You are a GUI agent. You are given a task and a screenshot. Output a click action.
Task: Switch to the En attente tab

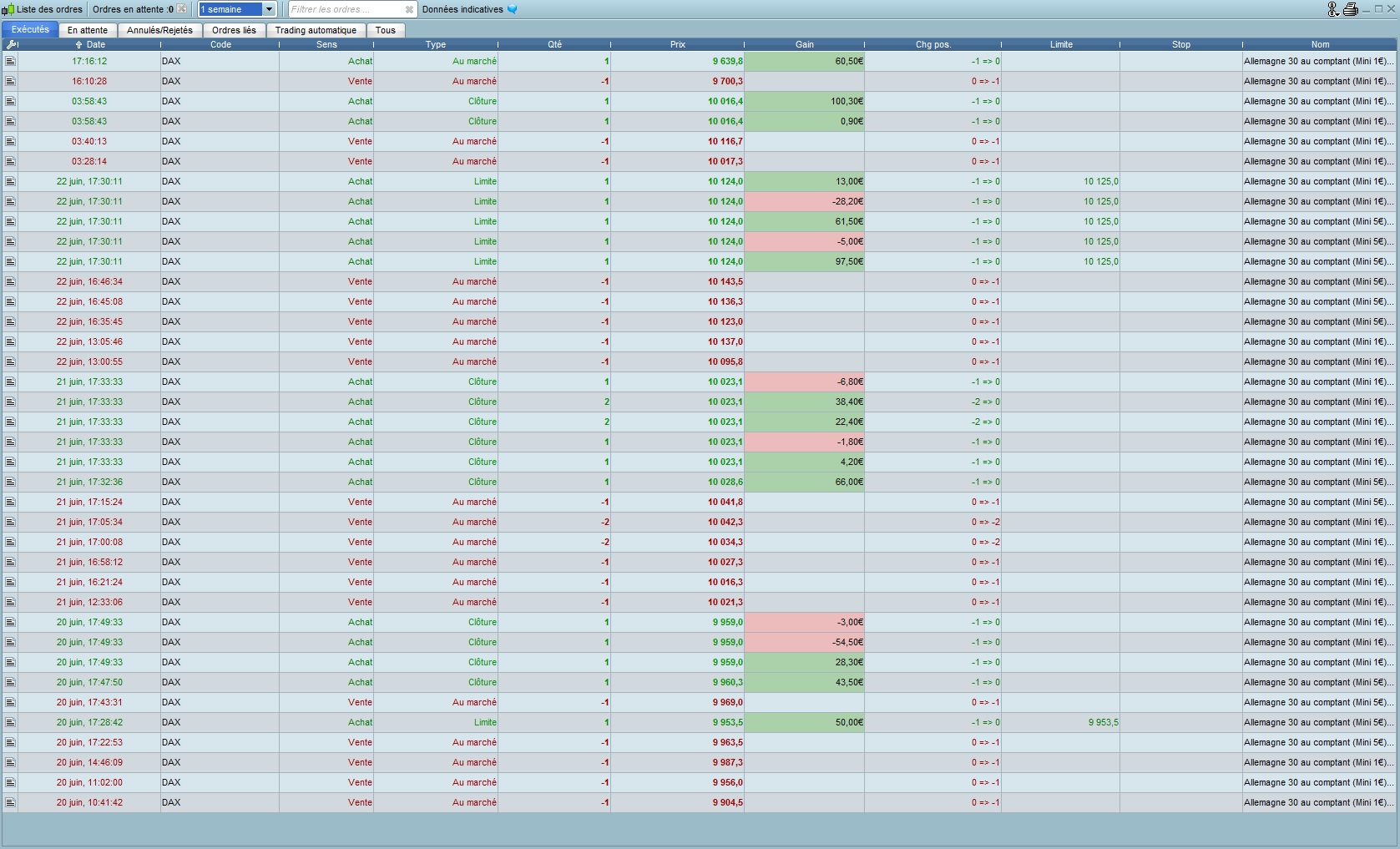tap(88, 30)
